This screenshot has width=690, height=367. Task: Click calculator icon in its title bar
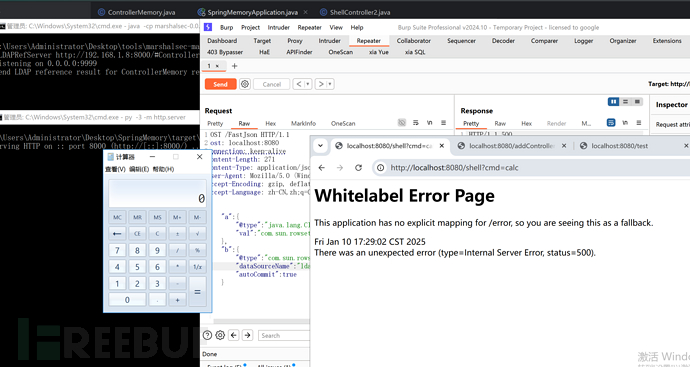click(x=110, y=157)
